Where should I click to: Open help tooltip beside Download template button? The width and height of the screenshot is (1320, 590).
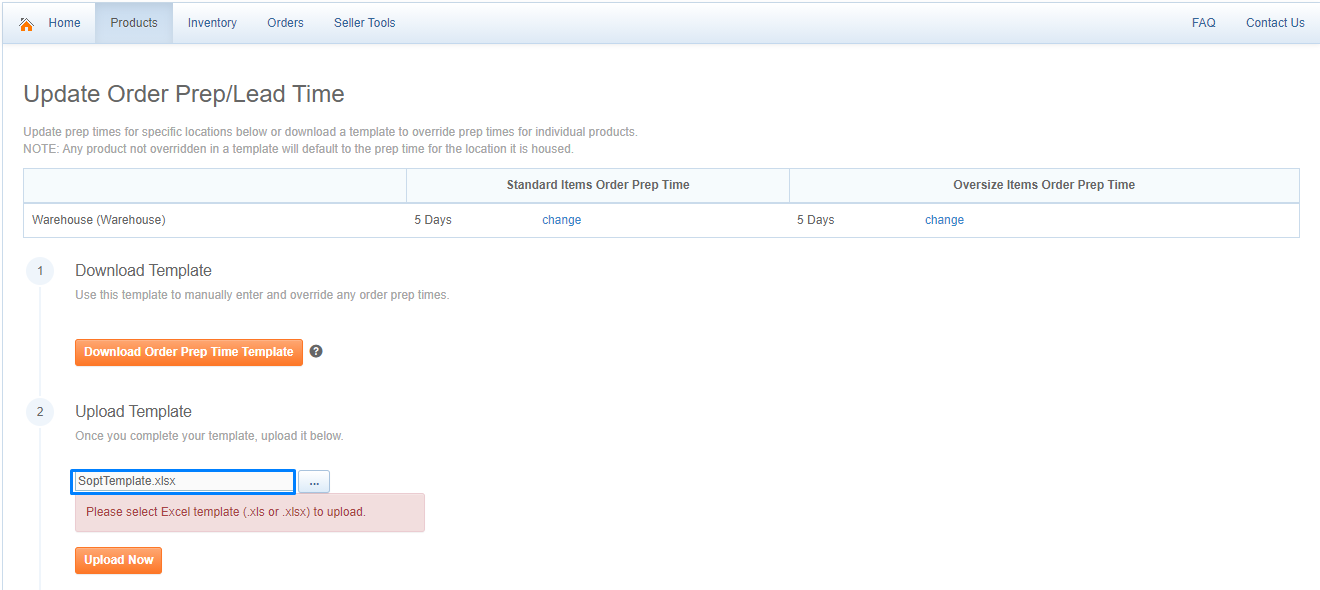pos(316,351)
